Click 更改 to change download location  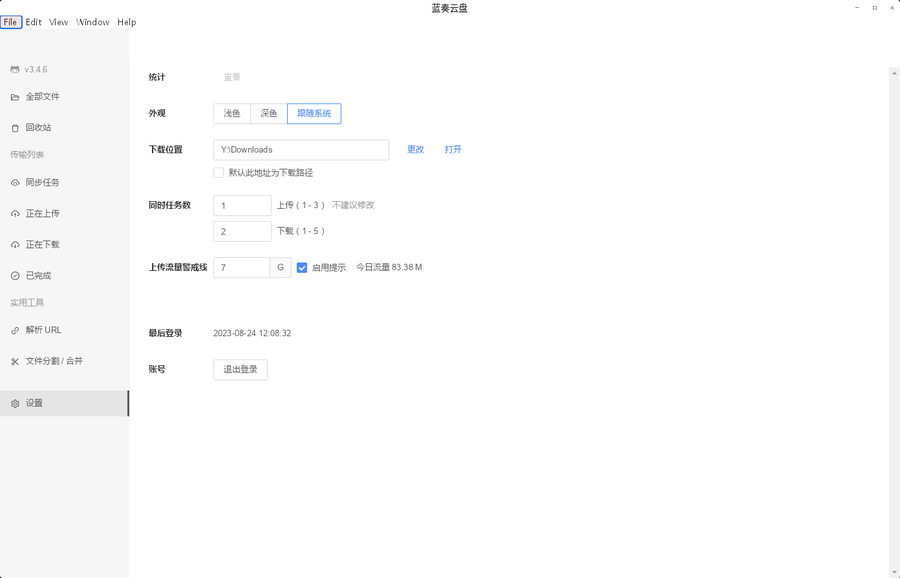click(415, 150)
